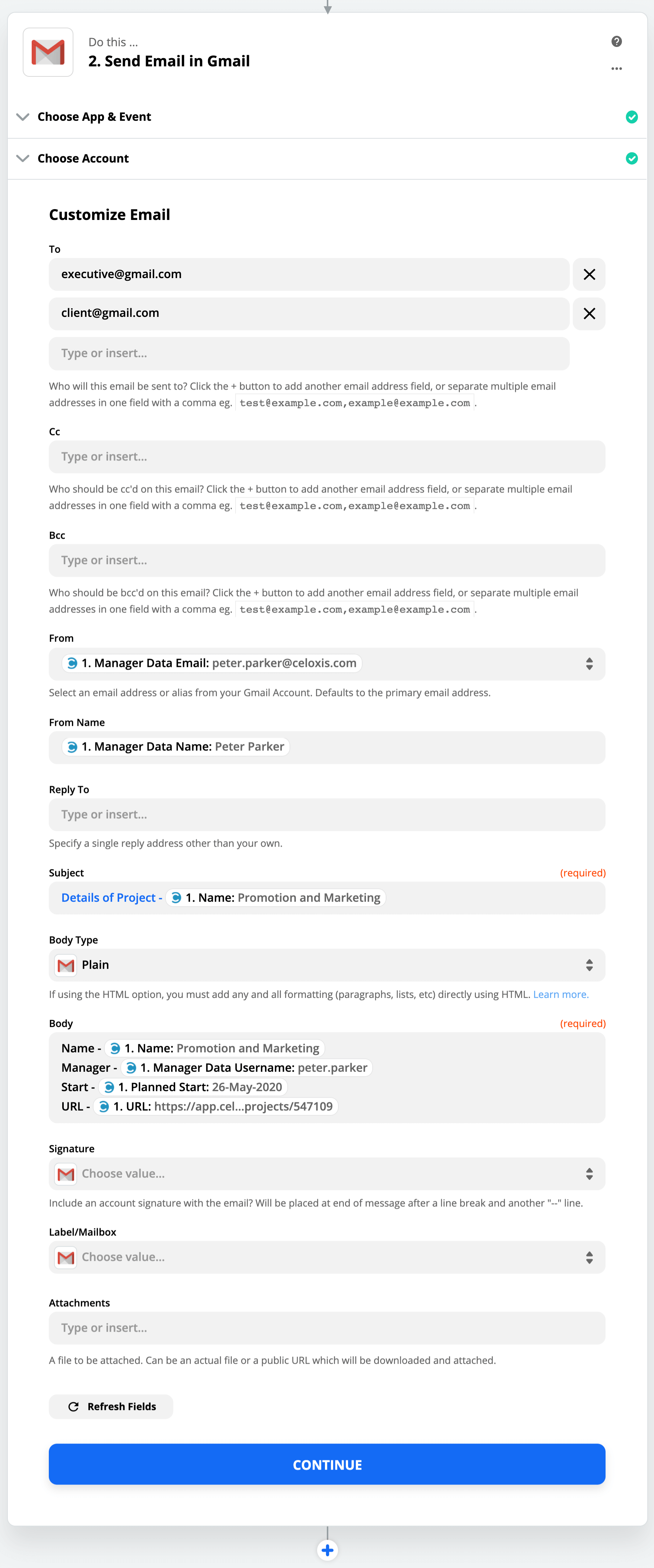The image size is (654, 1568).
Task: Open the Label/Mailbox dropdown
Action: [589, 1257]
